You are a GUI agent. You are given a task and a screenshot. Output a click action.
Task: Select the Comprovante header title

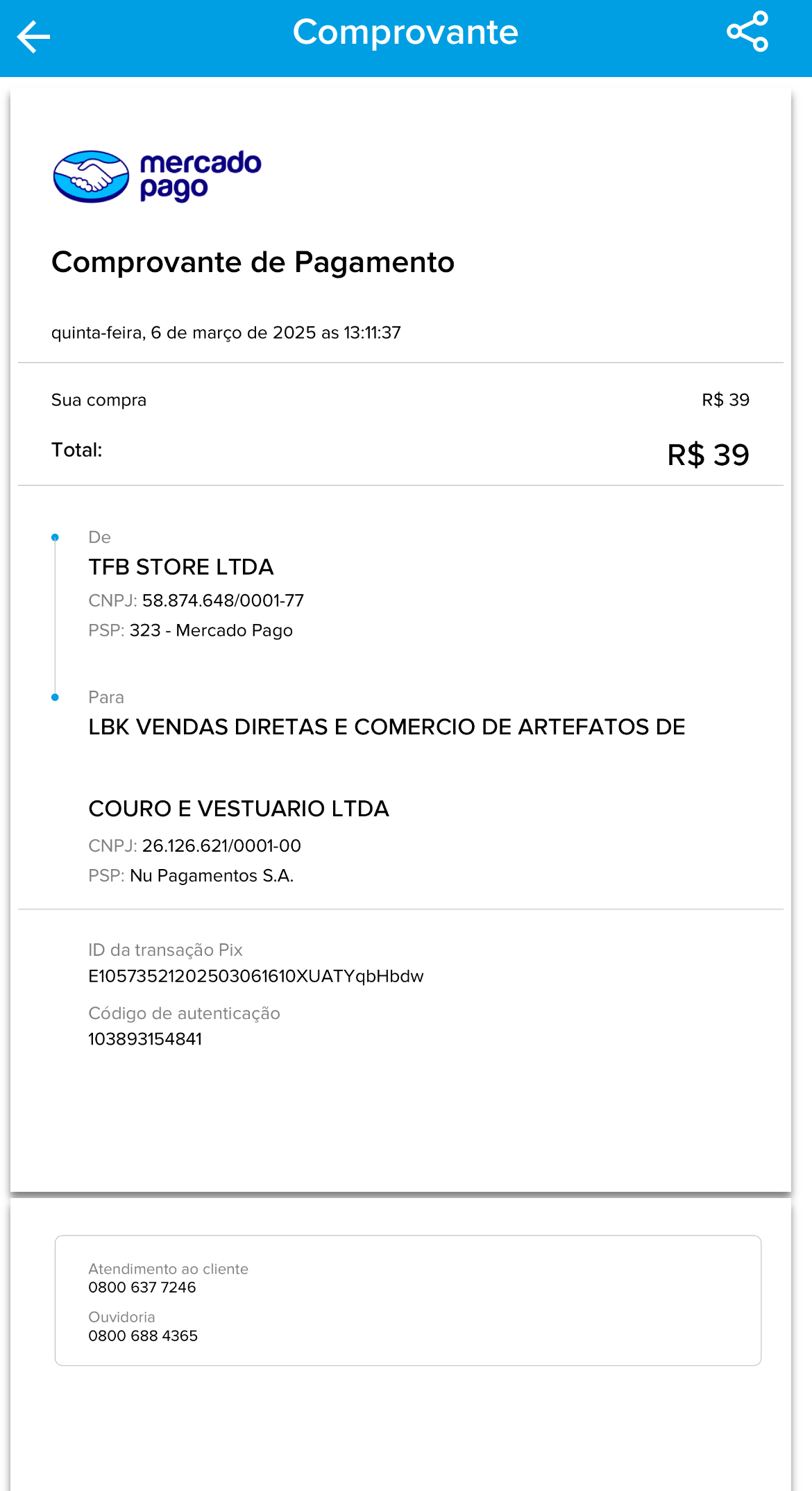click(x=405, y=33)
